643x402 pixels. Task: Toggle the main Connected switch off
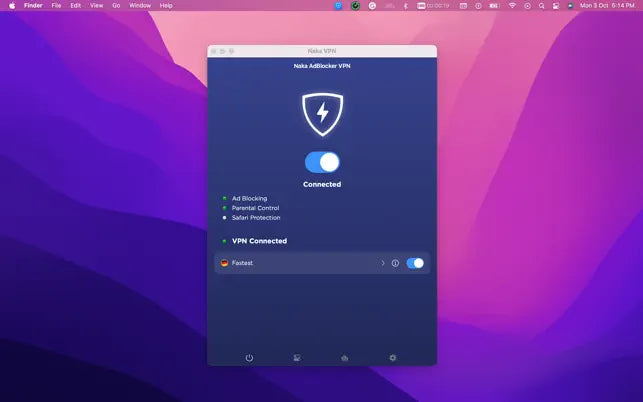click(x=322, y=162)
